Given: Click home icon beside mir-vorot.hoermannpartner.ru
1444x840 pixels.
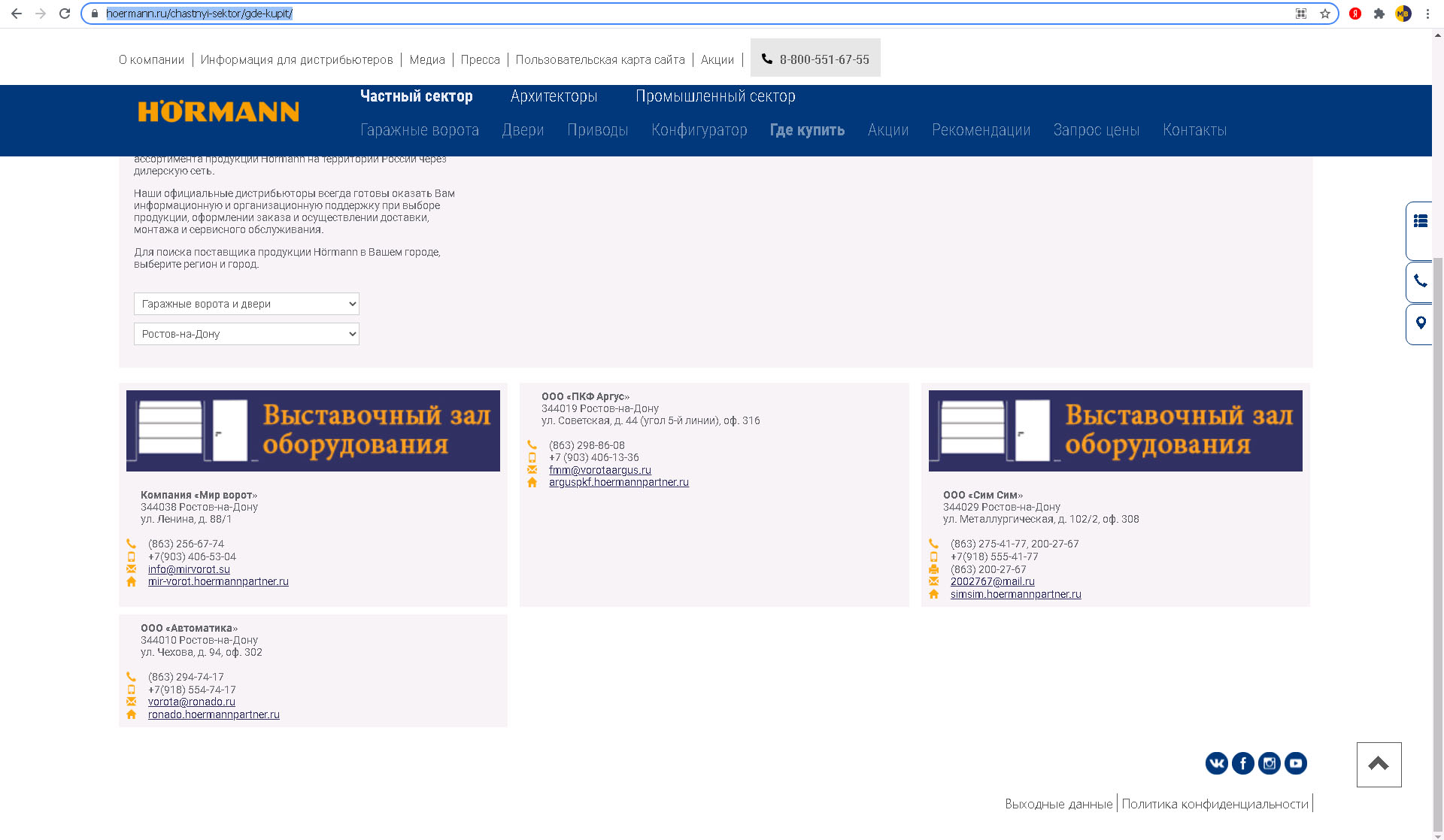Looking at the screenshot, I should 131,581.
